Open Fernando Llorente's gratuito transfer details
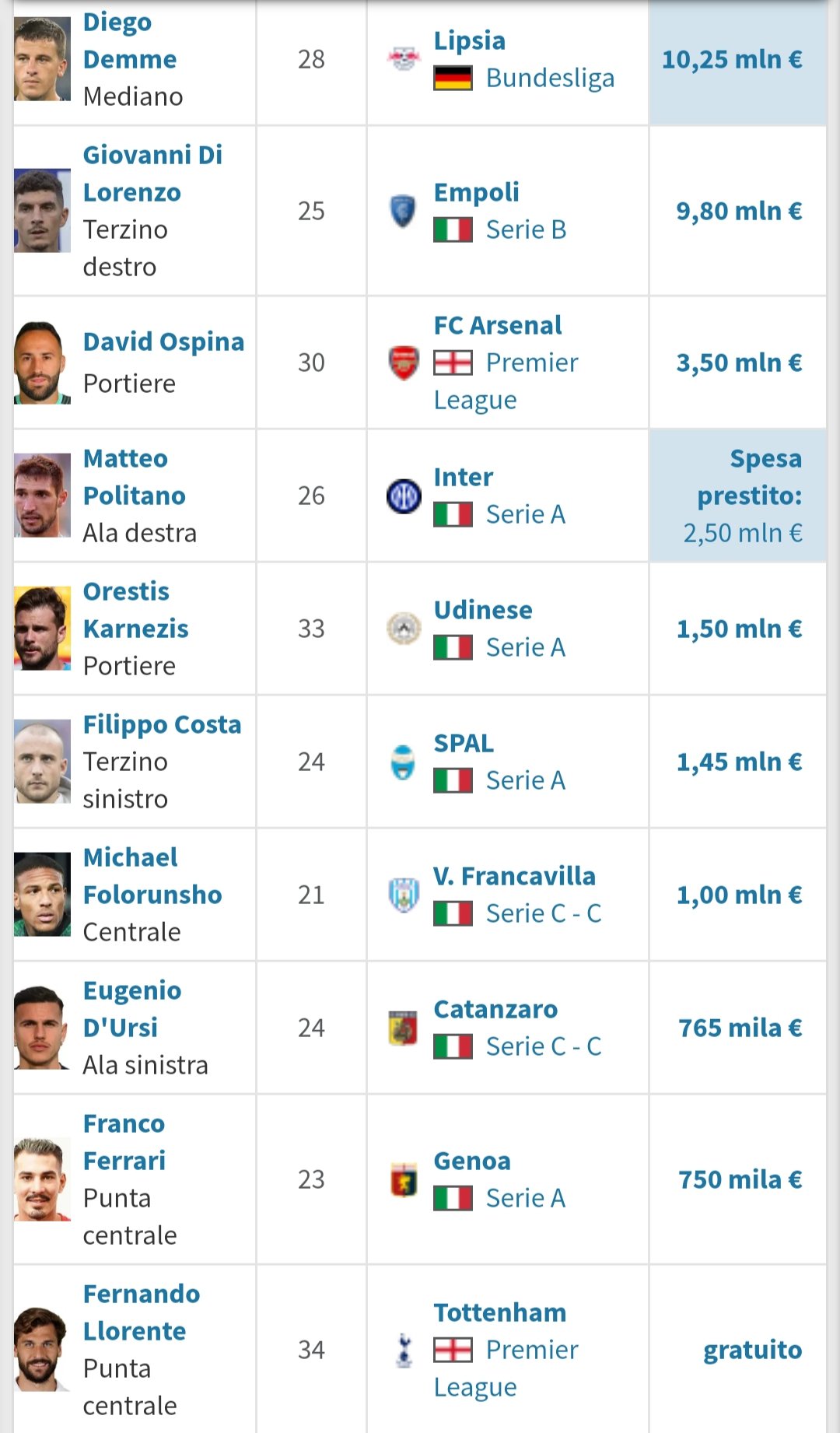The image size is (840, 1433). tap(752, 1350)
